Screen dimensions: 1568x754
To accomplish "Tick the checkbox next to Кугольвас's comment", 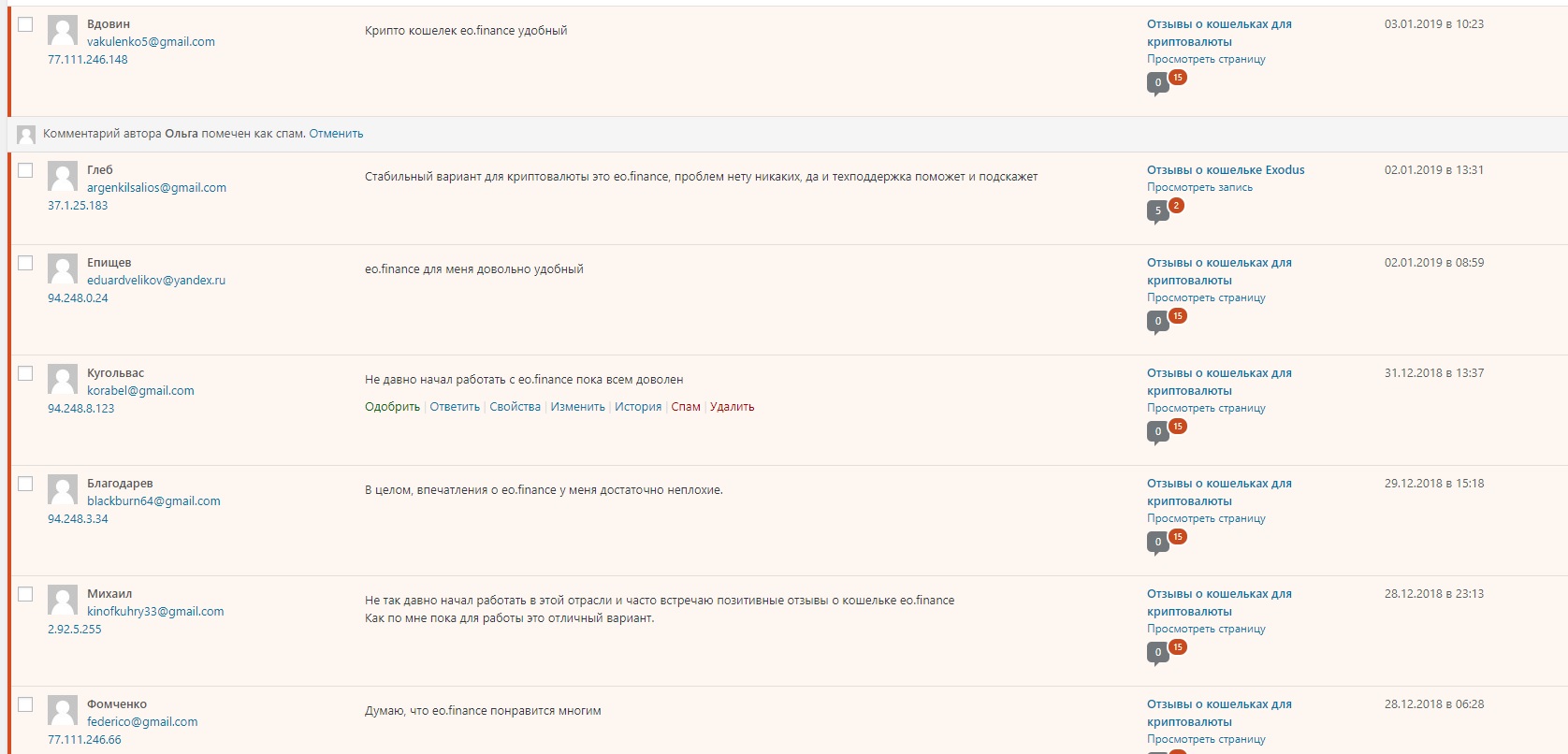I will coord(25,373).
